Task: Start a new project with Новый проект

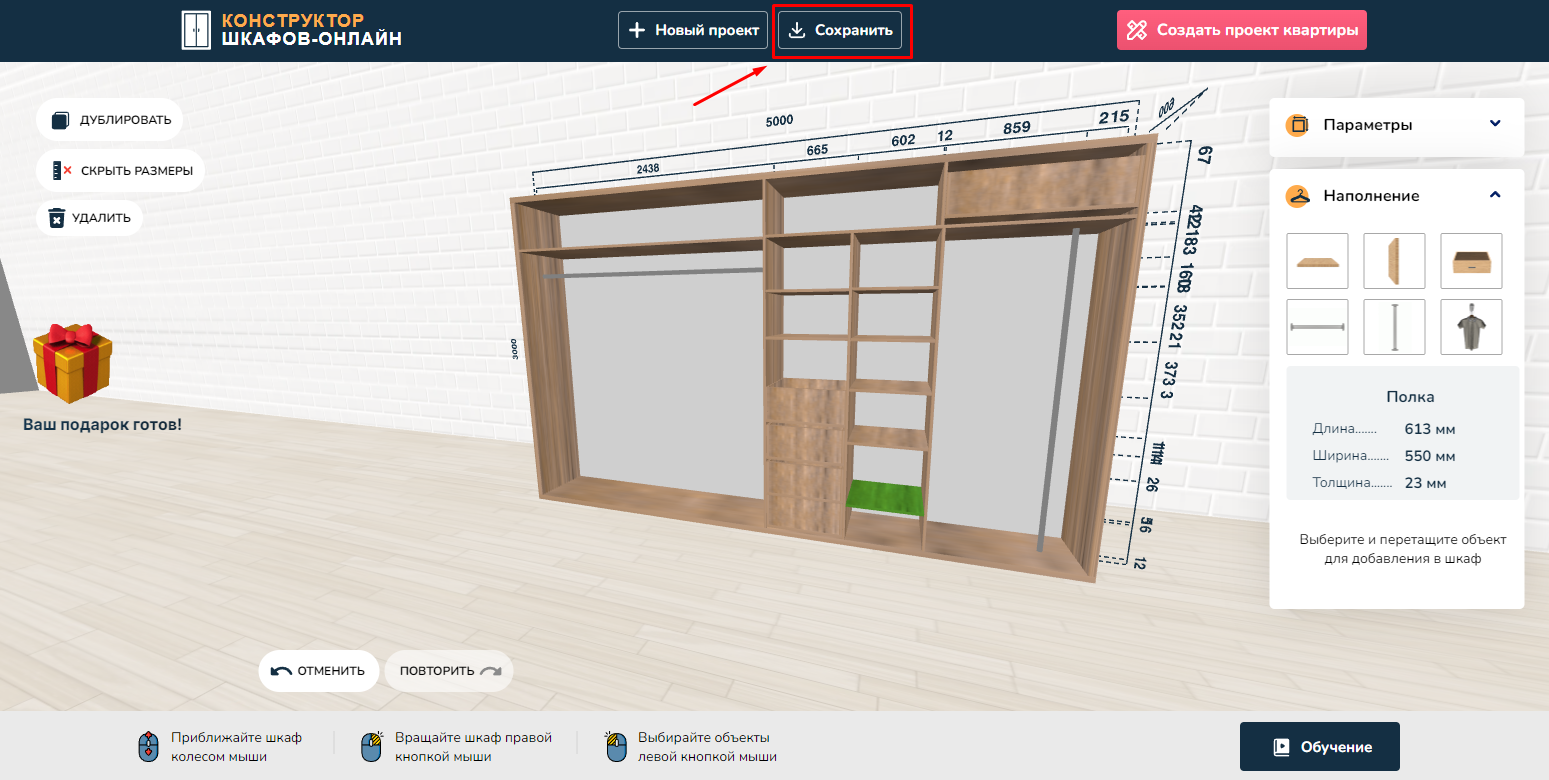Action: coord(693,30)
